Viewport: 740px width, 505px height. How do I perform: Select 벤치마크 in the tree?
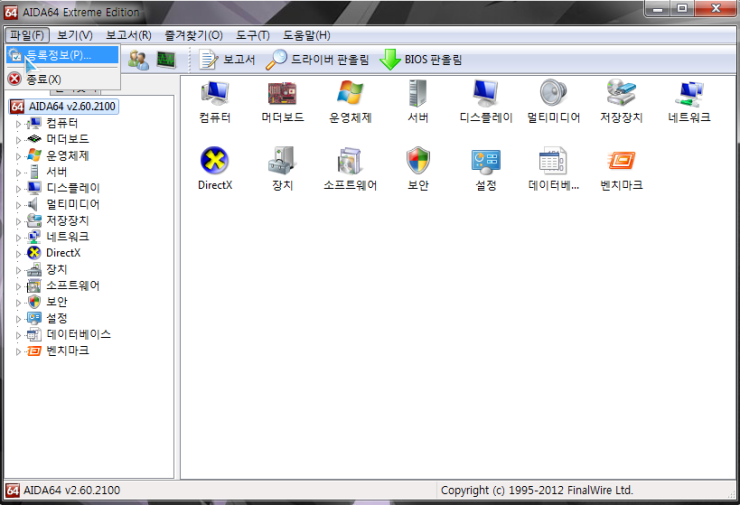click(x=67, y=351)
